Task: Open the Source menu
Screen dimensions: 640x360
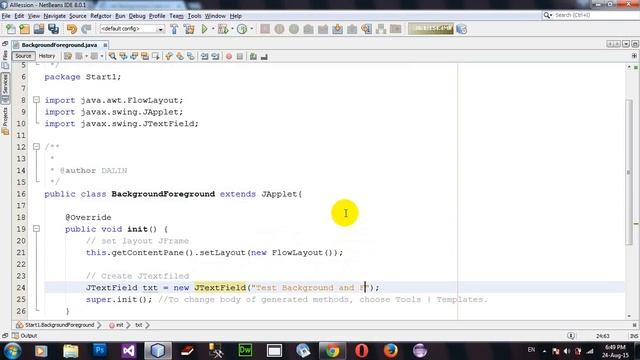Action: click(x=78, y=16)
